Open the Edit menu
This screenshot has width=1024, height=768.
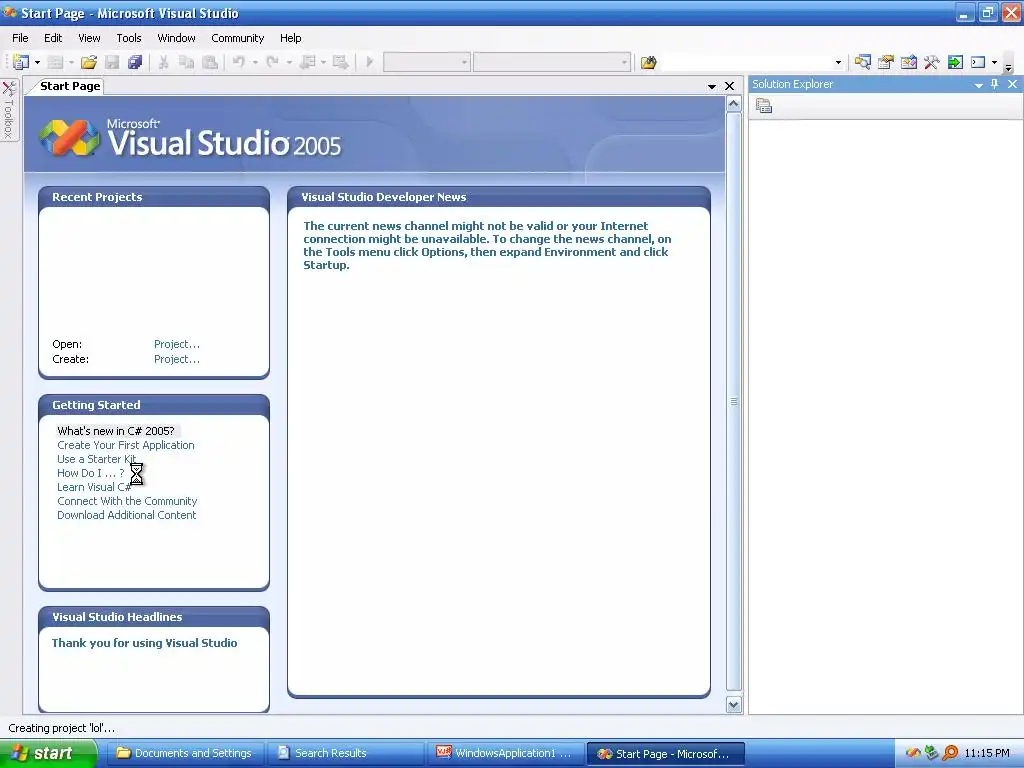[x=53, y=38]
